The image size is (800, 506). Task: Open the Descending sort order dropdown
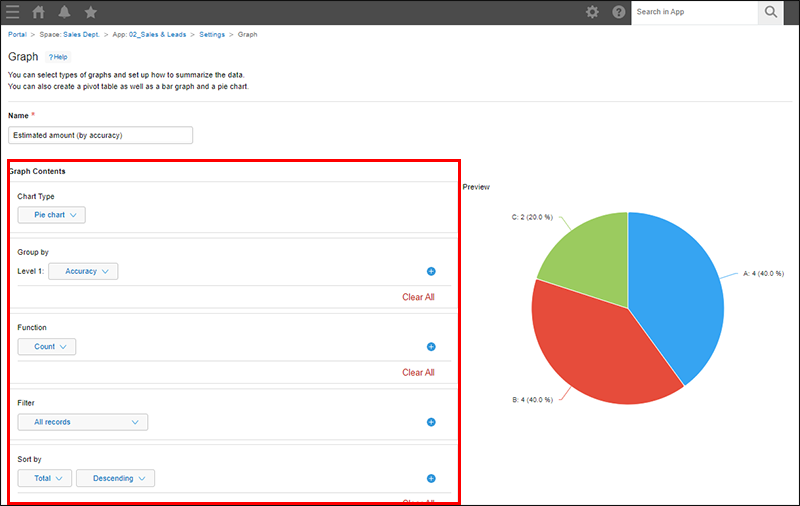pos(116,479)
